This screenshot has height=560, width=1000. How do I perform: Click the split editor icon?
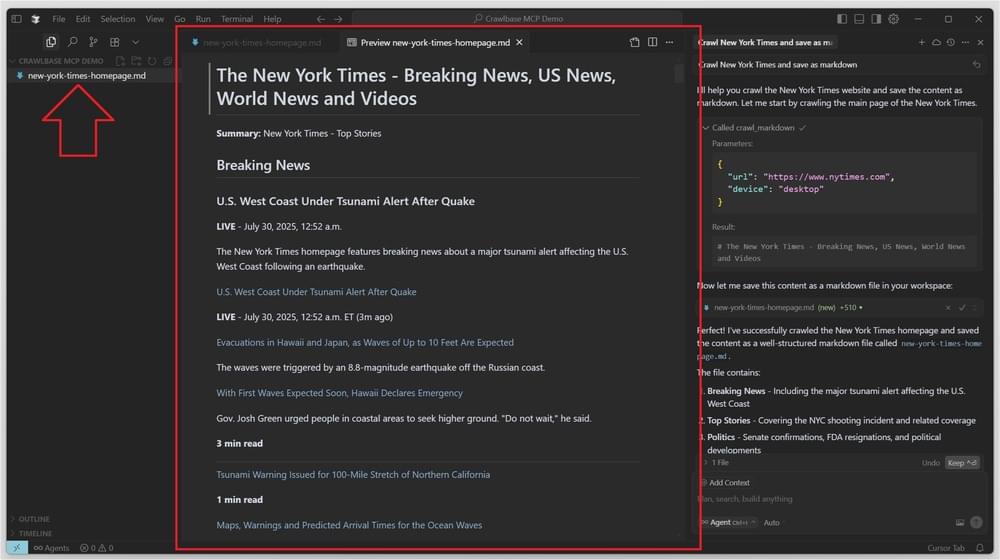pos(652,43)
